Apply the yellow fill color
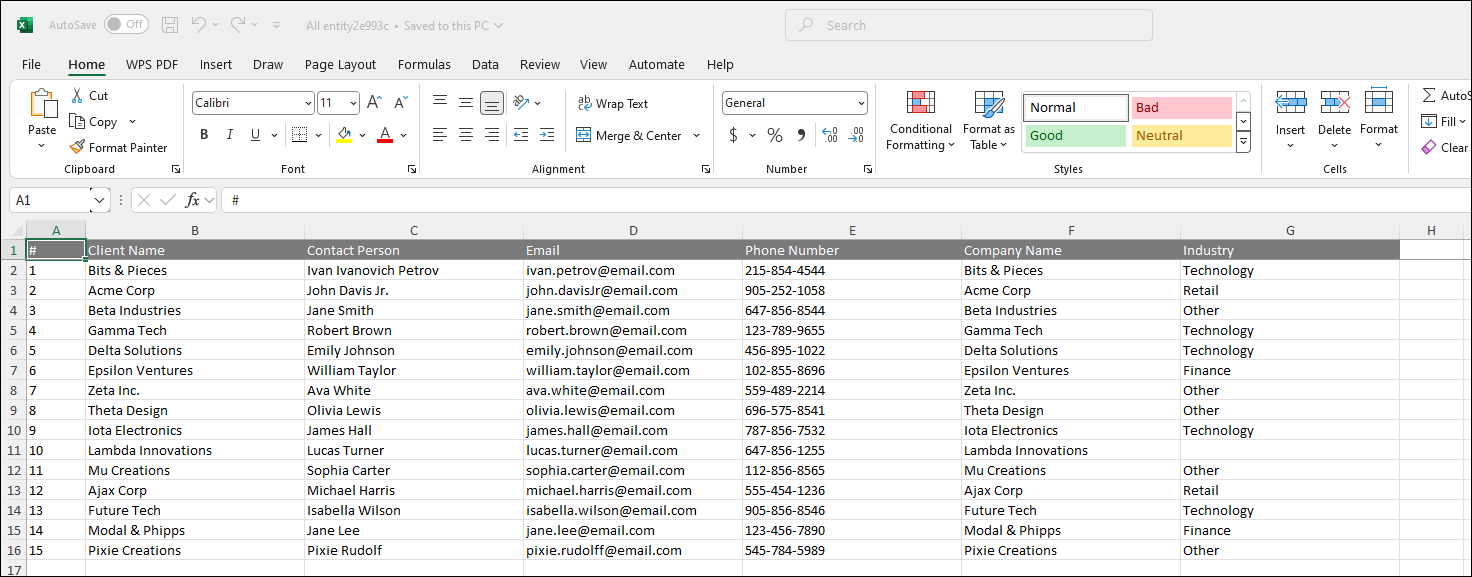The width and height of the screenshot is (1472, 577). pyautogui.click(x=344, y=135)
